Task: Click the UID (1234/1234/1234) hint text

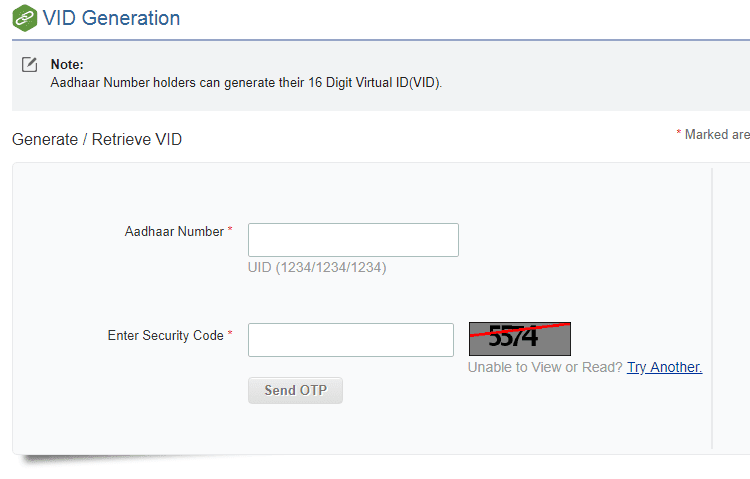Action: (x=317, y=267)
